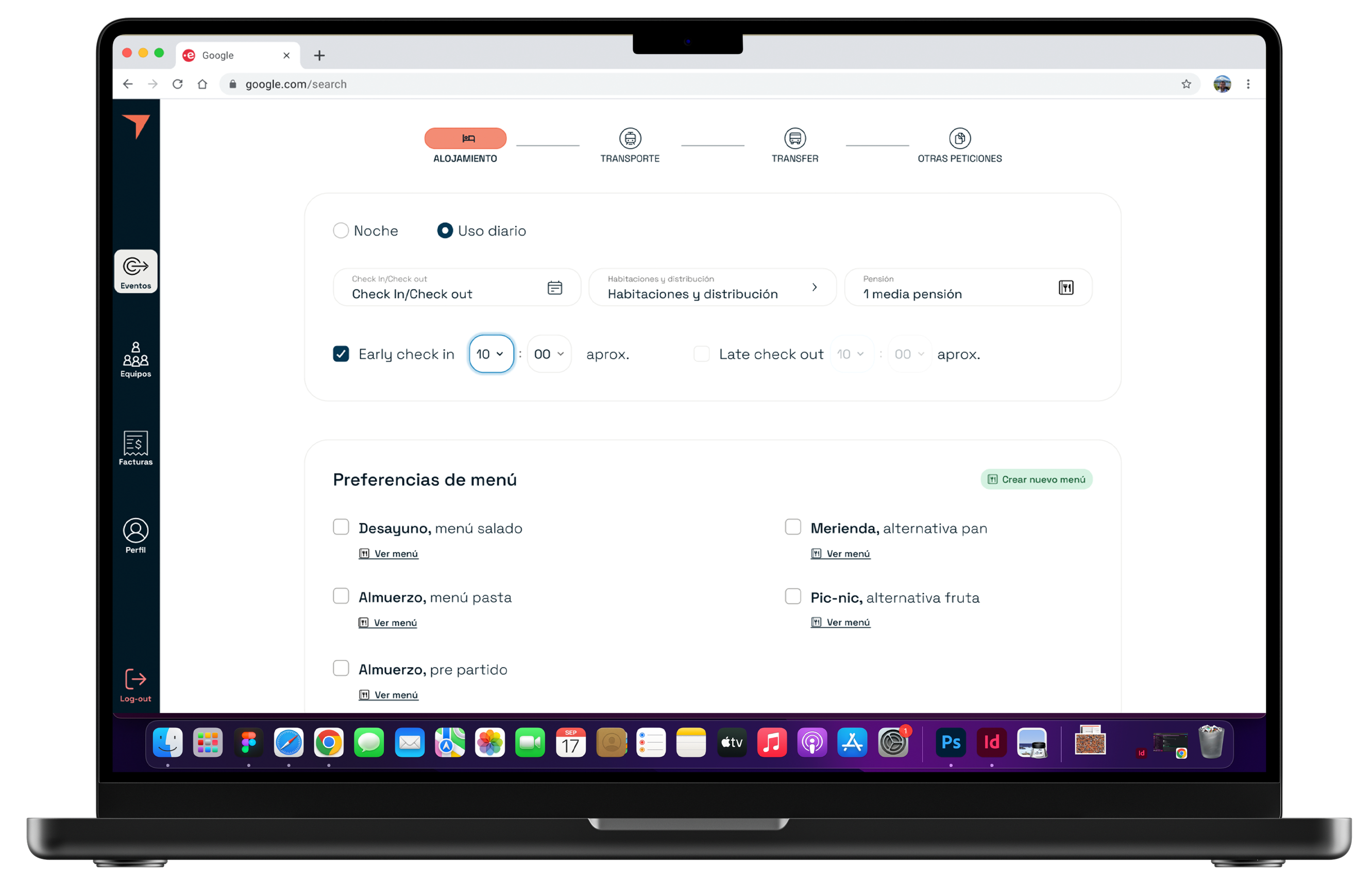
Task: Click the Eventos icon in sidebar
Action: [x=135, y=272]
